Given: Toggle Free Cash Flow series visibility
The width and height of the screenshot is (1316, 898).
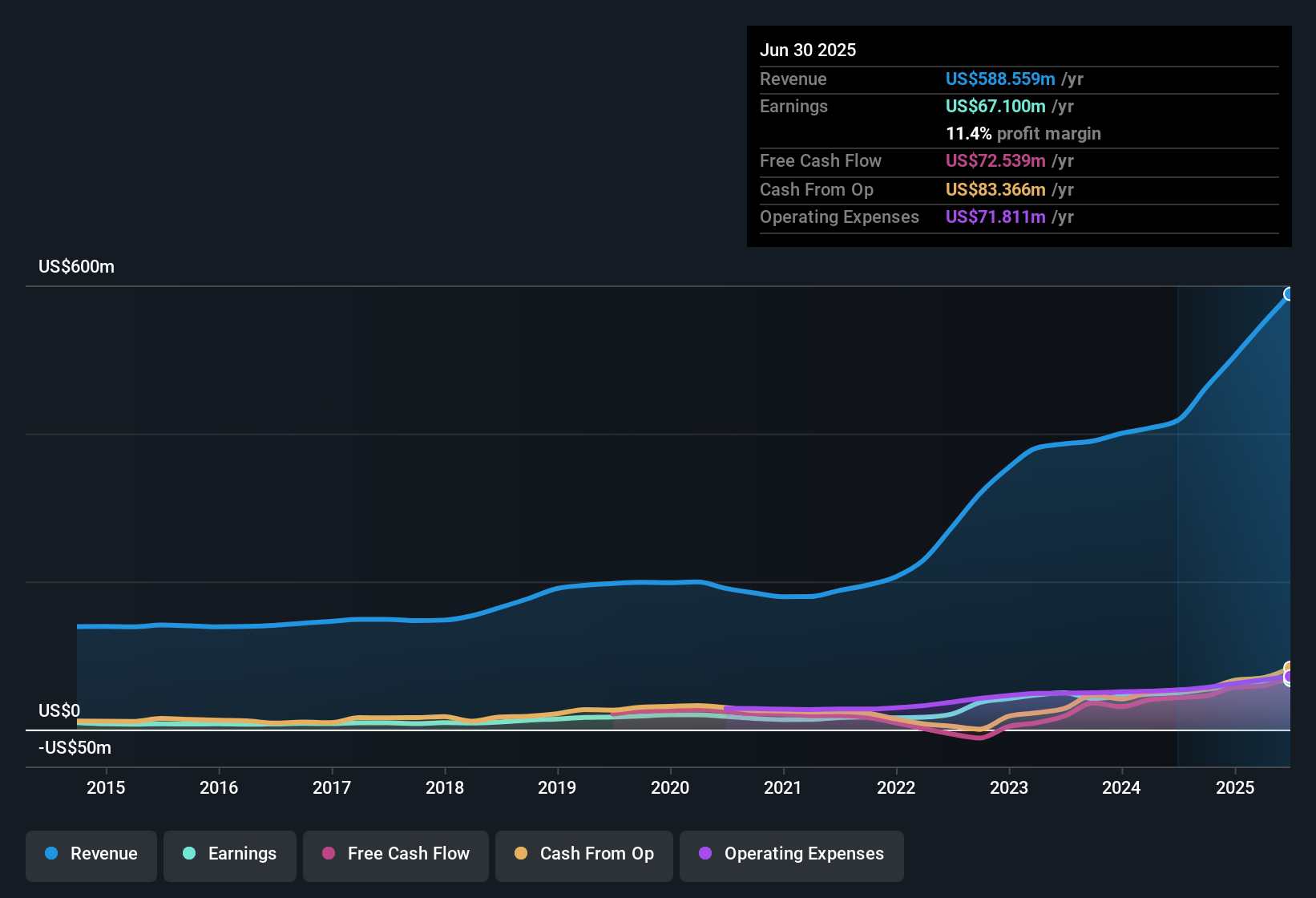Looking at the screenshot, I should 395,855.
